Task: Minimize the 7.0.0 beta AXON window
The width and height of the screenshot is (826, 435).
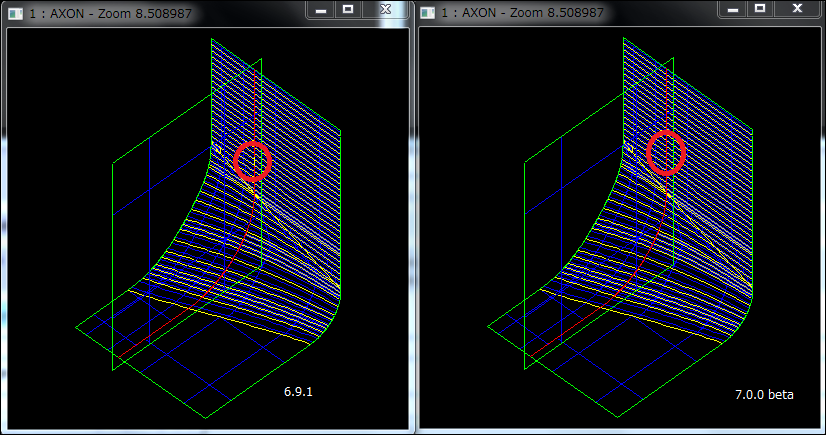Action: (733, 8)
